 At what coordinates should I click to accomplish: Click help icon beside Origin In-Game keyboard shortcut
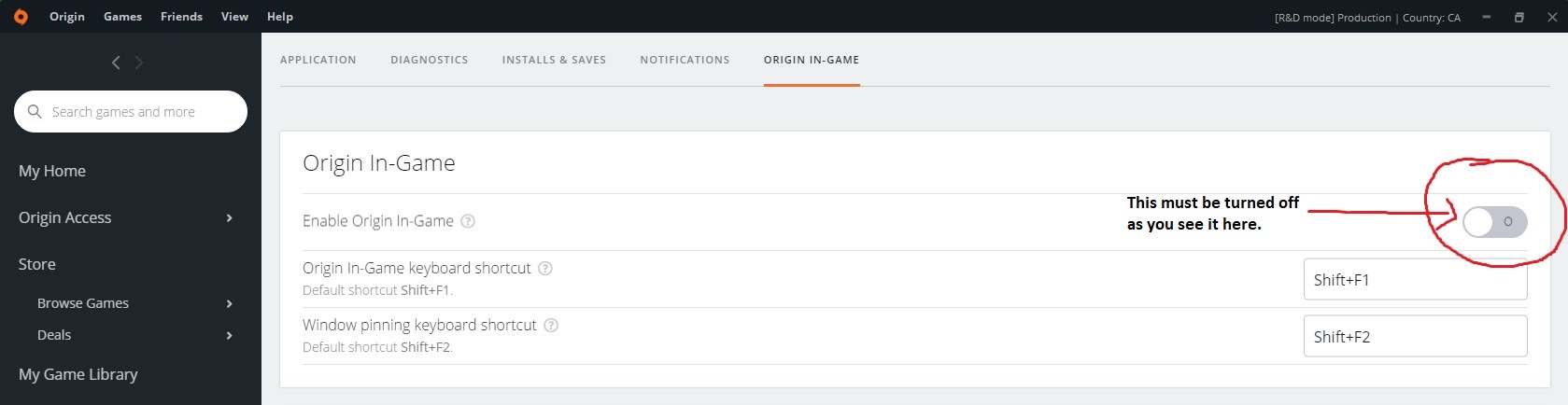click(x=545, y=269)
